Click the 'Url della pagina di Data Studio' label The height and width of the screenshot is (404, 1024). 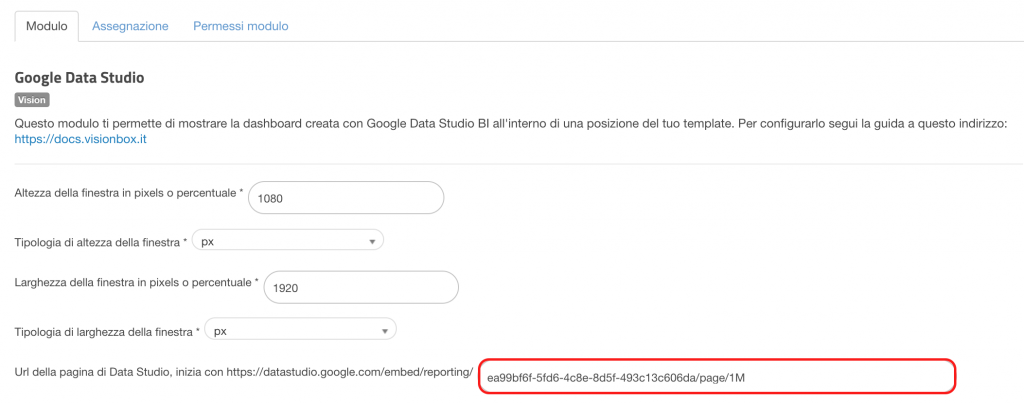[244, 372]
